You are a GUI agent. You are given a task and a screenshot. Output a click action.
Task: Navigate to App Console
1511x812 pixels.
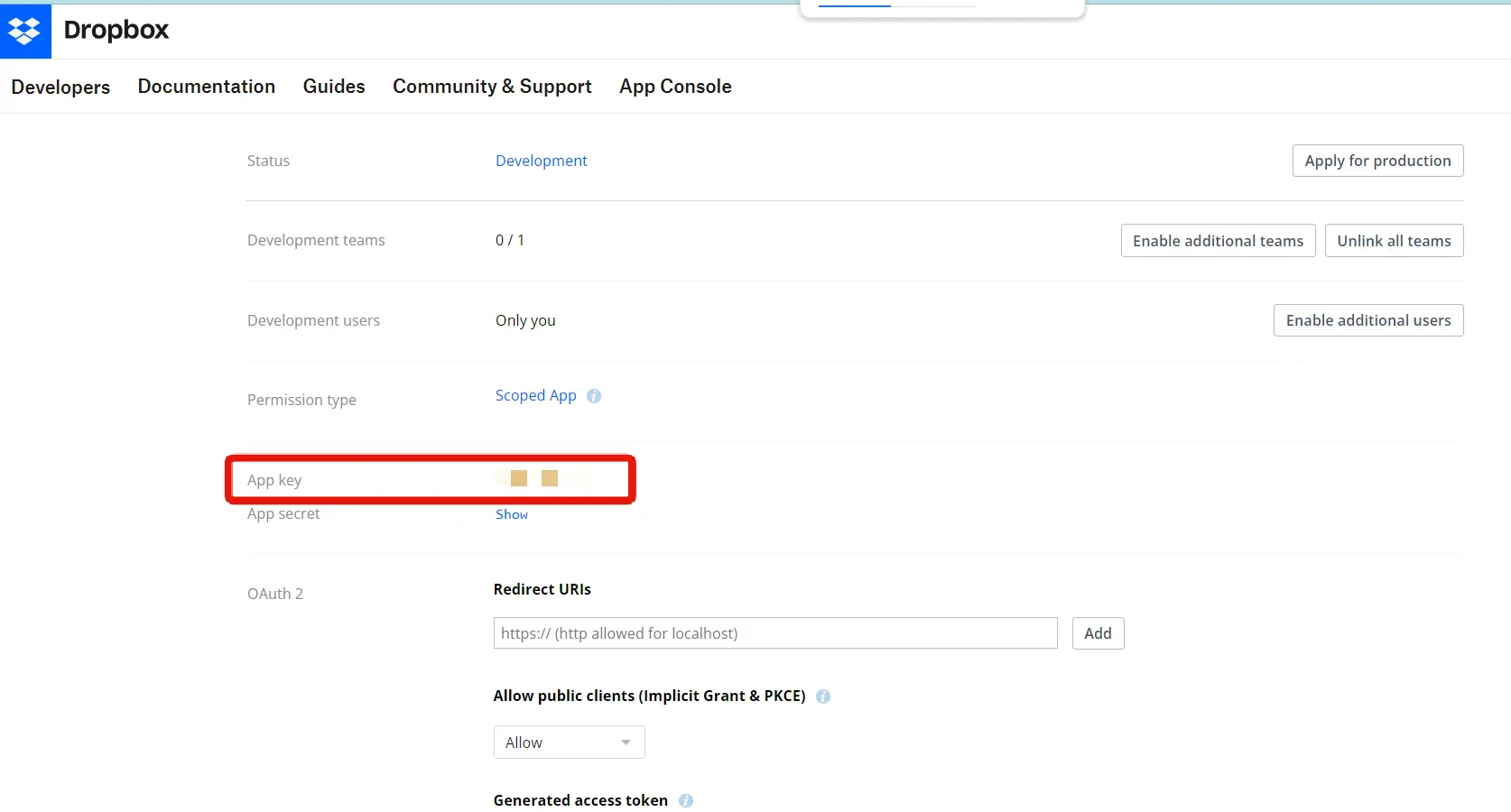(675, 87)
